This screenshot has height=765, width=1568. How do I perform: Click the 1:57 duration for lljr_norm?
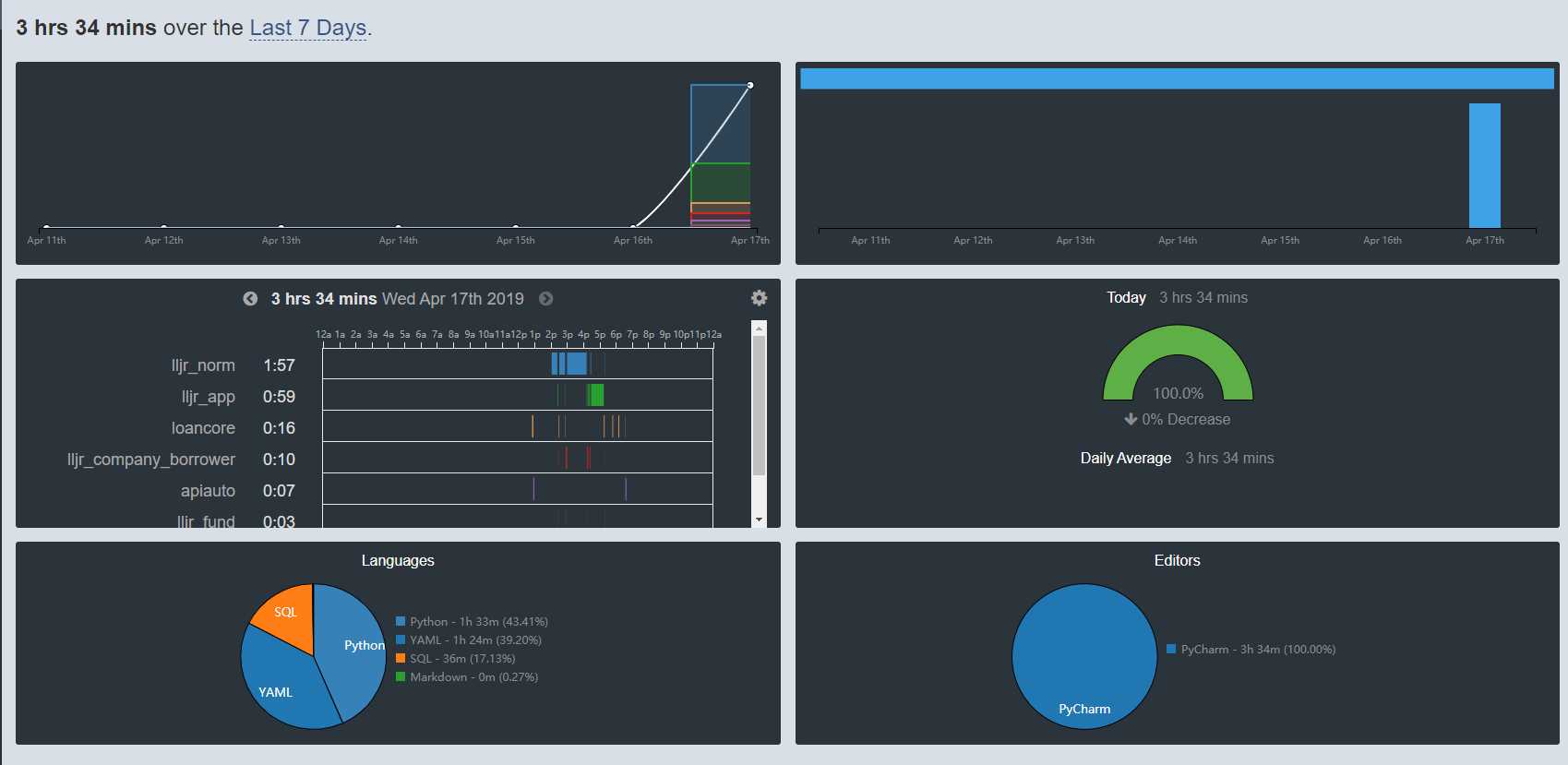pyautogui.click(x=279, y=365)
